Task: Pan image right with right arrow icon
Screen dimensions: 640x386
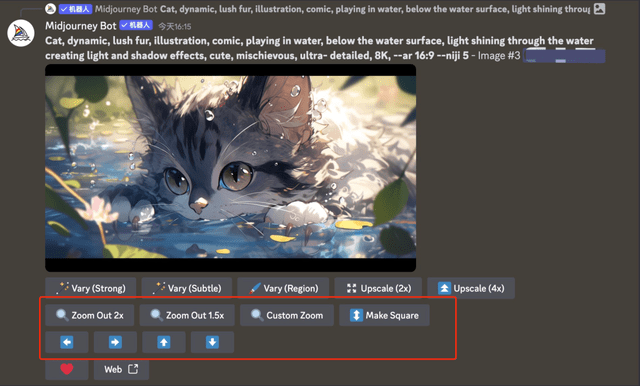Action: [115, 342]
